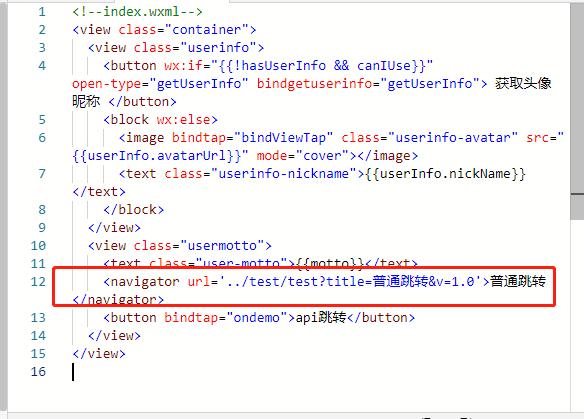Click line number 13 in the gutter
584x419 pixels.
click(x=38, y=318)
